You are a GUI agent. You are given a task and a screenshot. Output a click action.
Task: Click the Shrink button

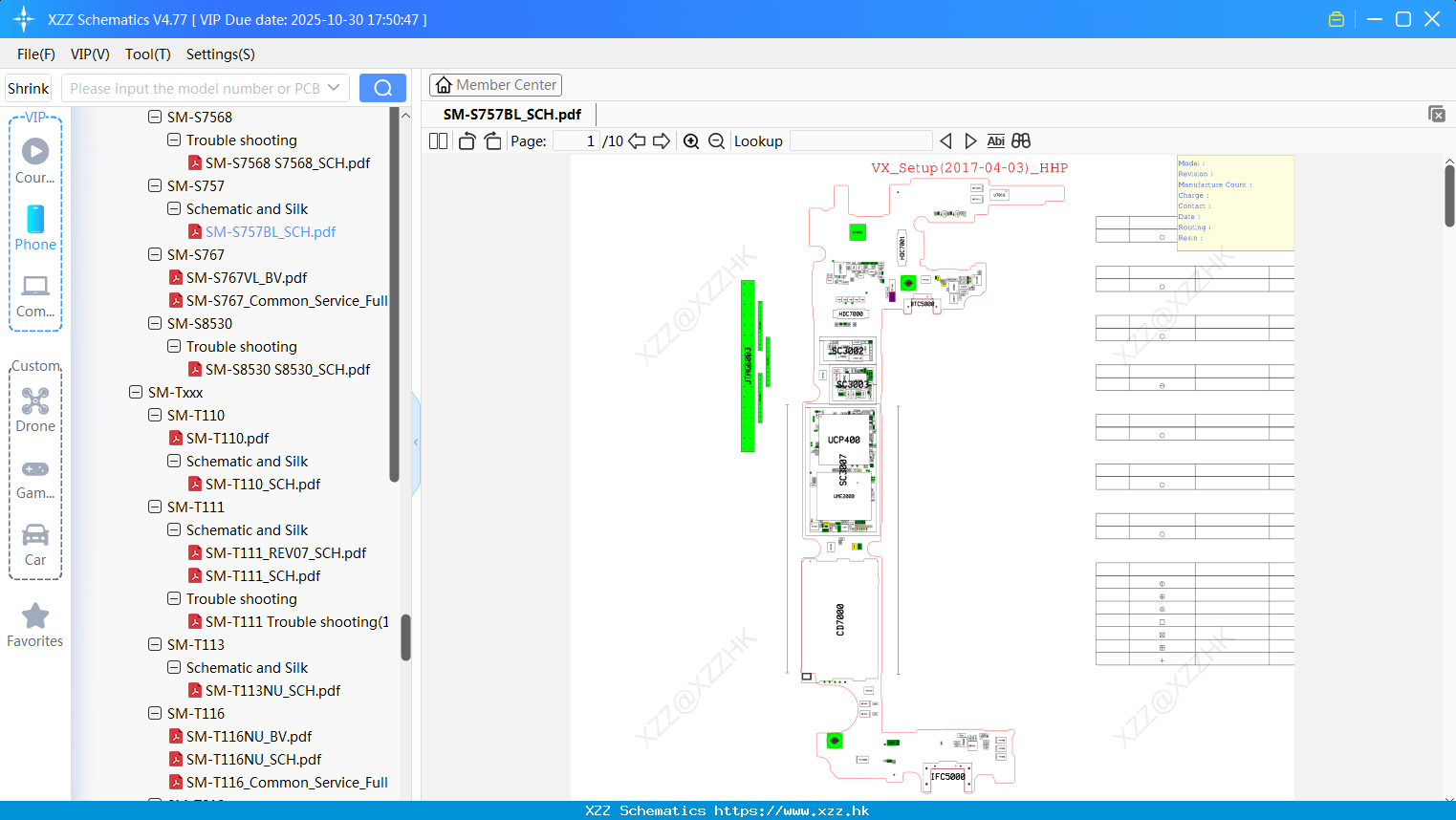click(28, 87)
